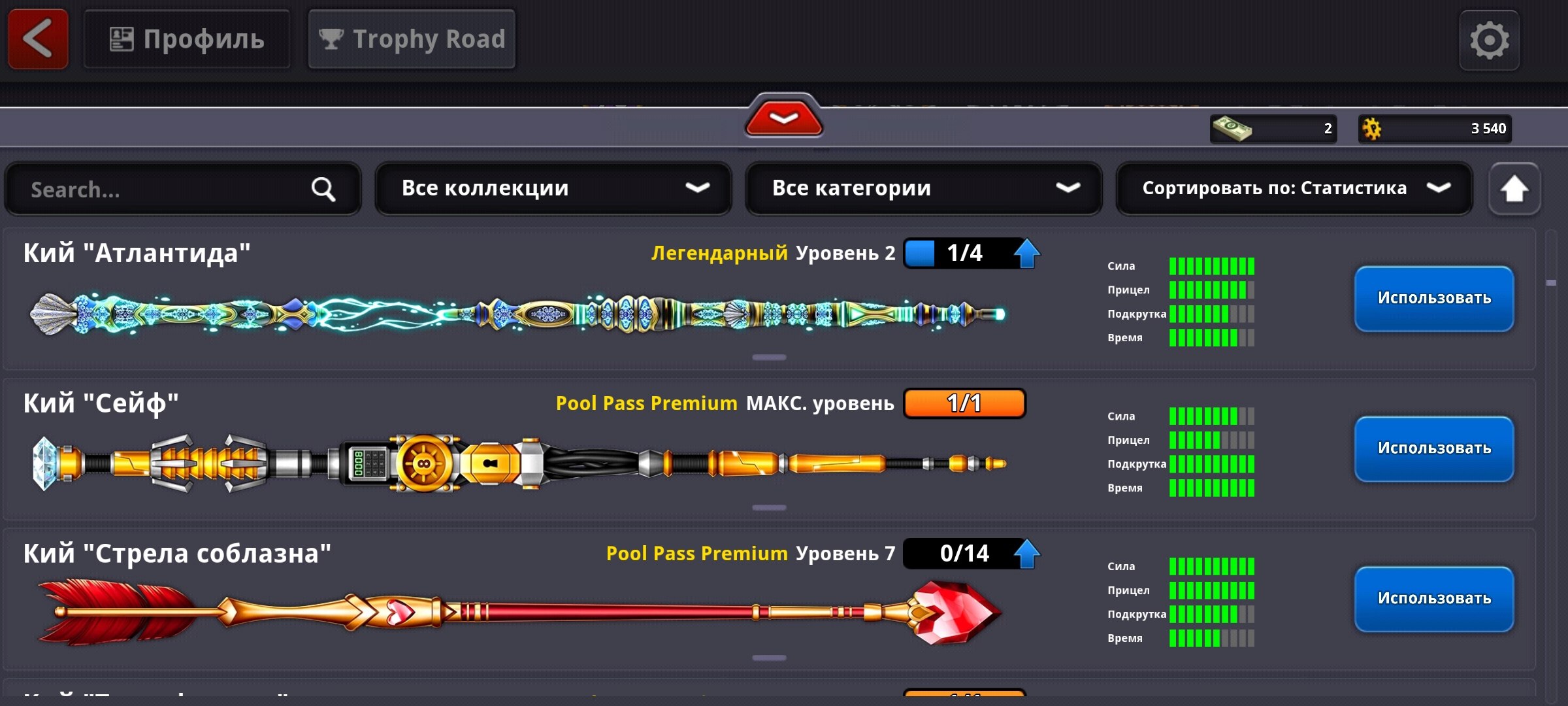Use the Атлантида cue
The image size is (1568, 706).
coord(1434,299)
